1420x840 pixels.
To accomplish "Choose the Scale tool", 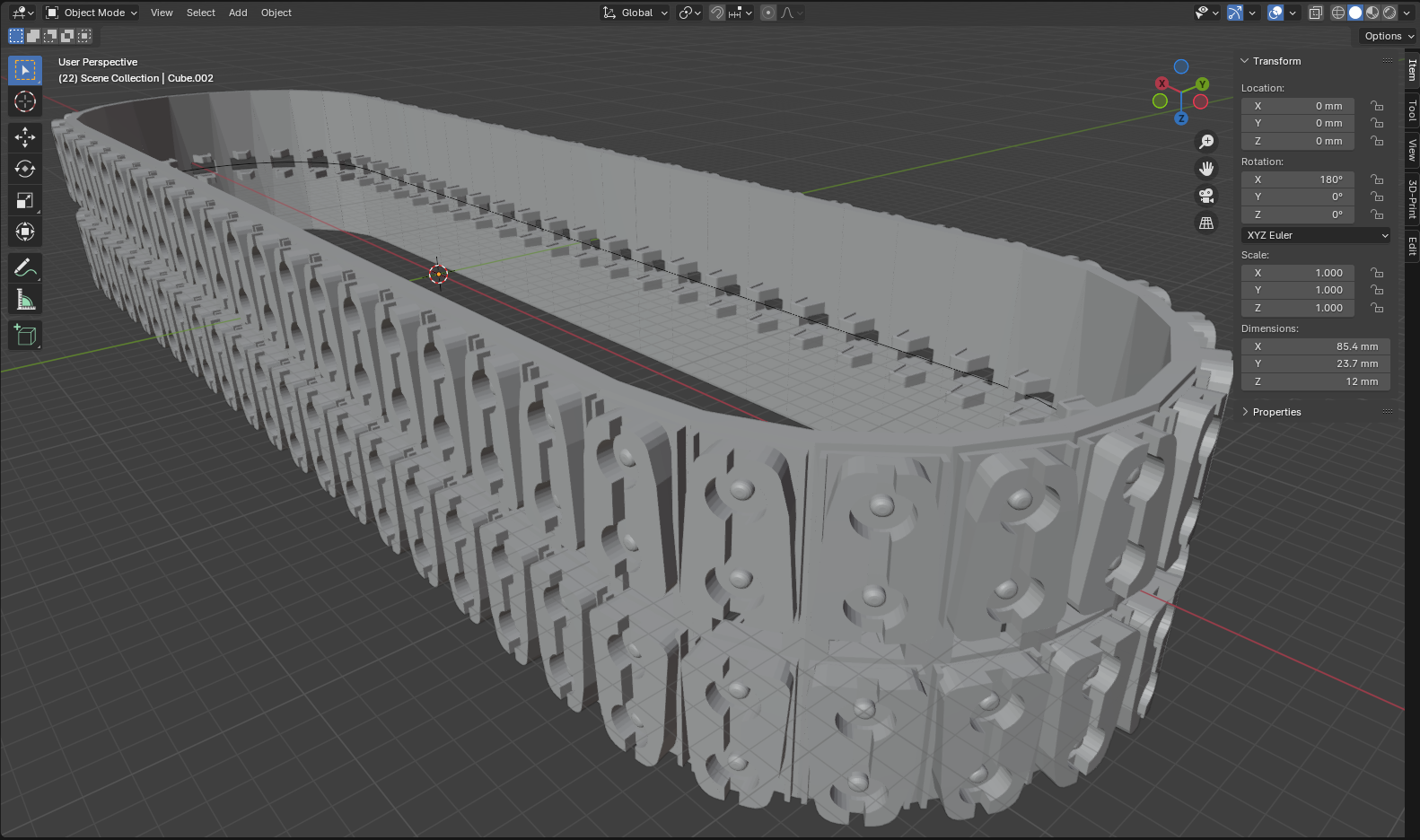I will coord(25,201).
